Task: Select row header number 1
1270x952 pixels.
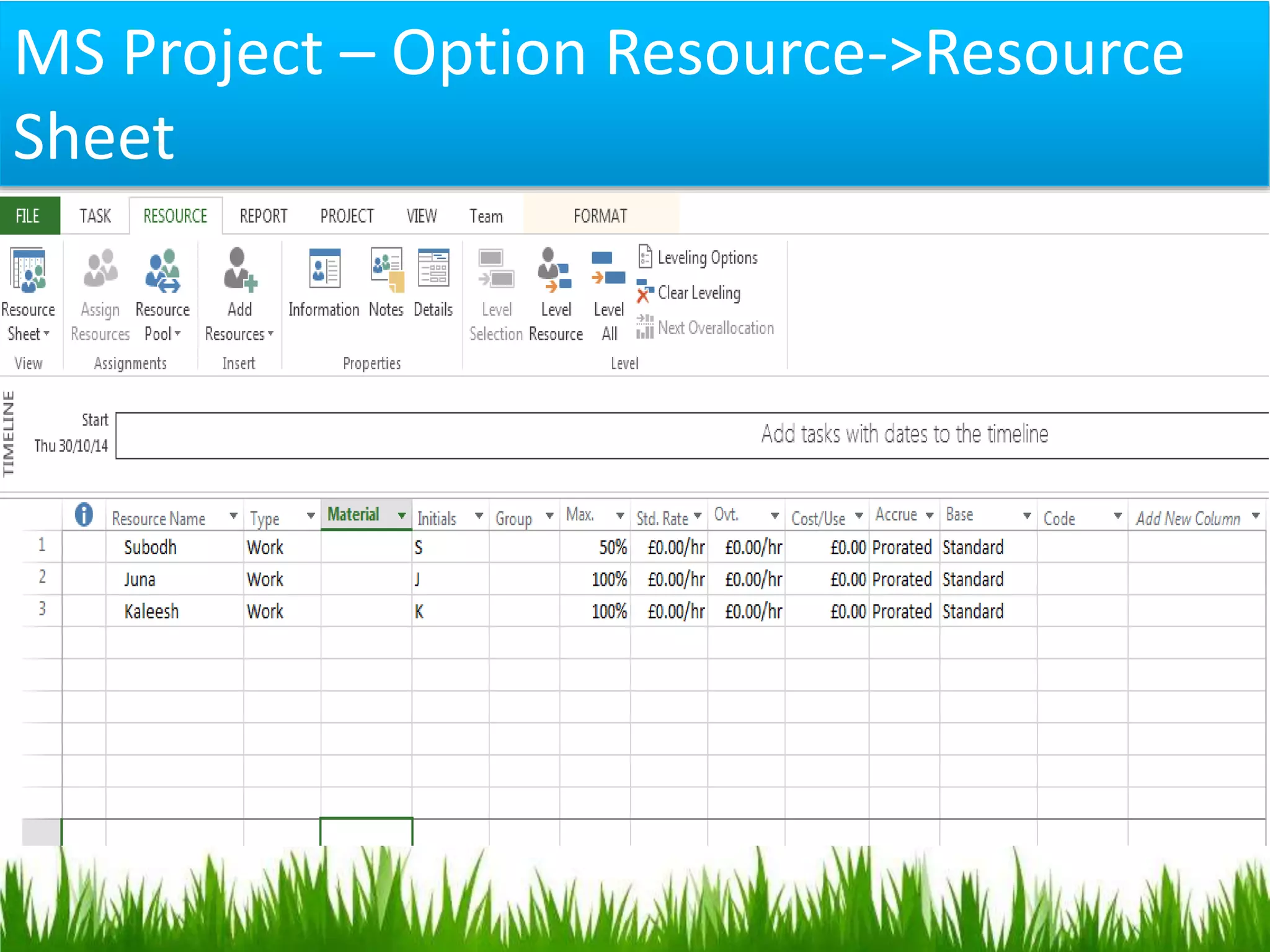Action: click(42, 545)
